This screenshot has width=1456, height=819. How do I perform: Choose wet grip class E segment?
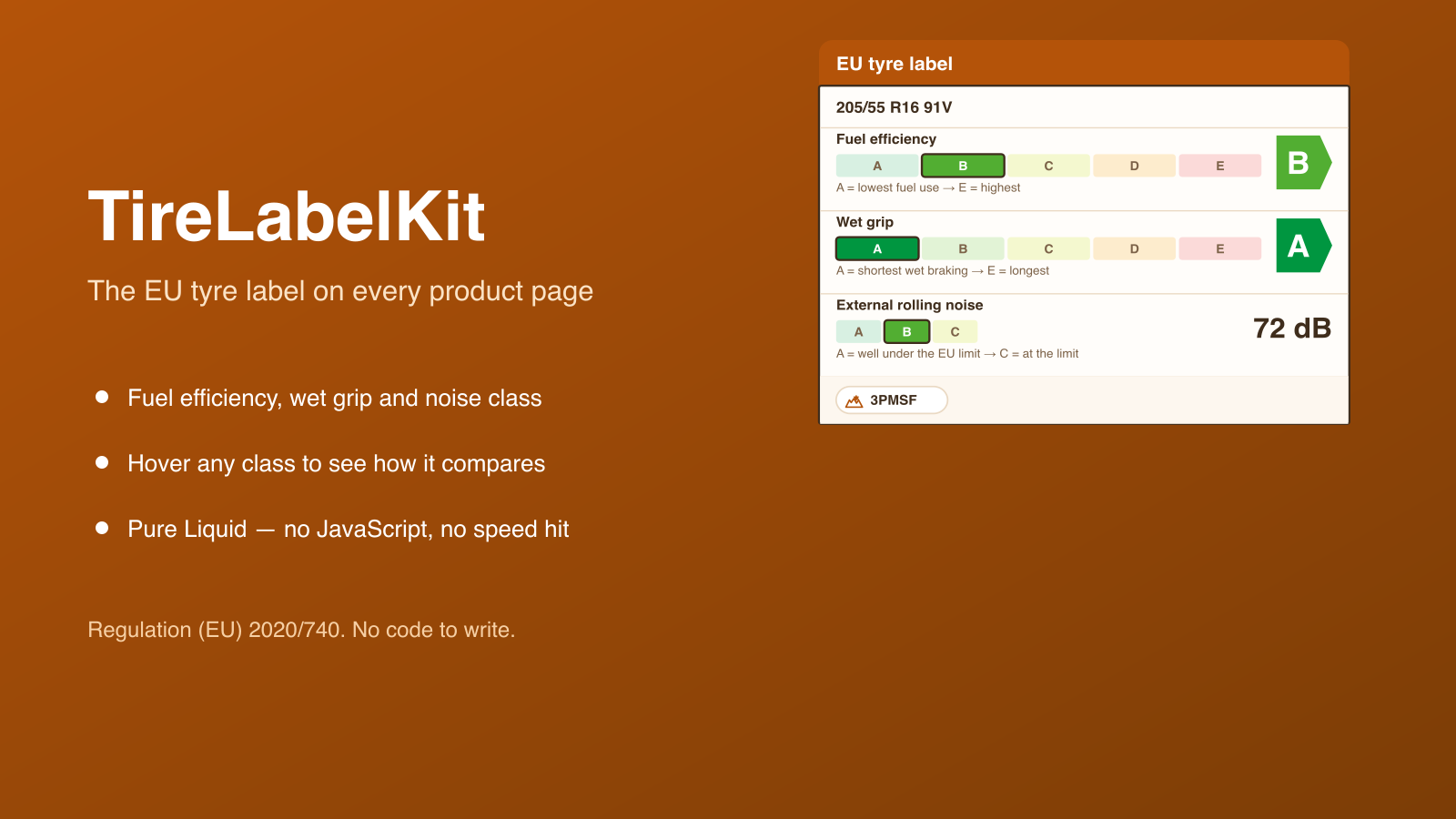click(1220, 248)
